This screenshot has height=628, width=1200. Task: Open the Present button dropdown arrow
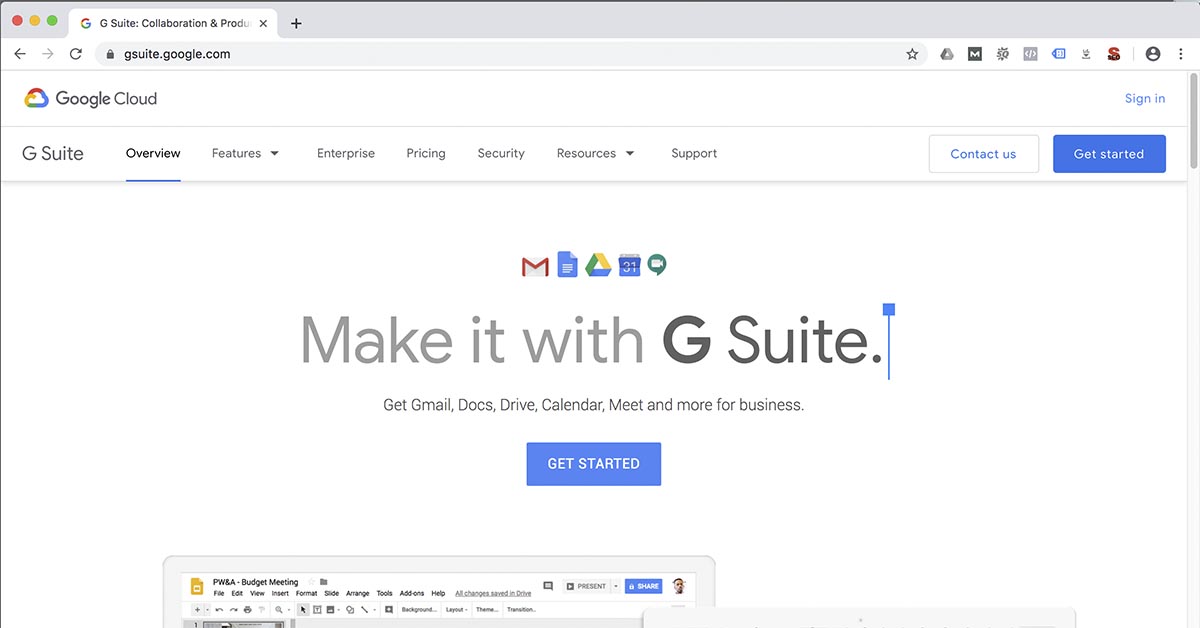coord(614,586)
